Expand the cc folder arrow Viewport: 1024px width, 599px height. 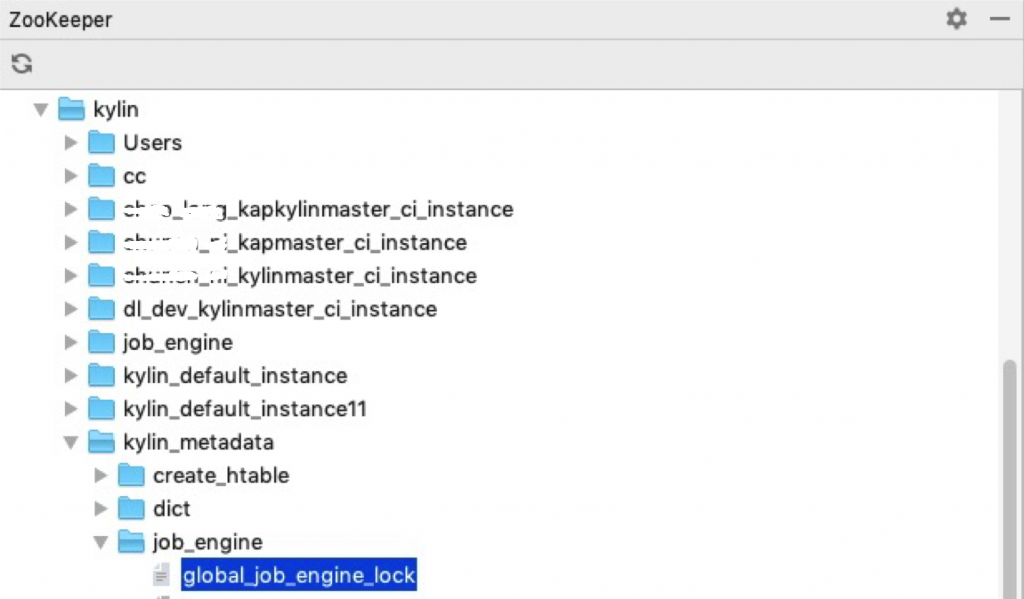click(x=70, y=176)
